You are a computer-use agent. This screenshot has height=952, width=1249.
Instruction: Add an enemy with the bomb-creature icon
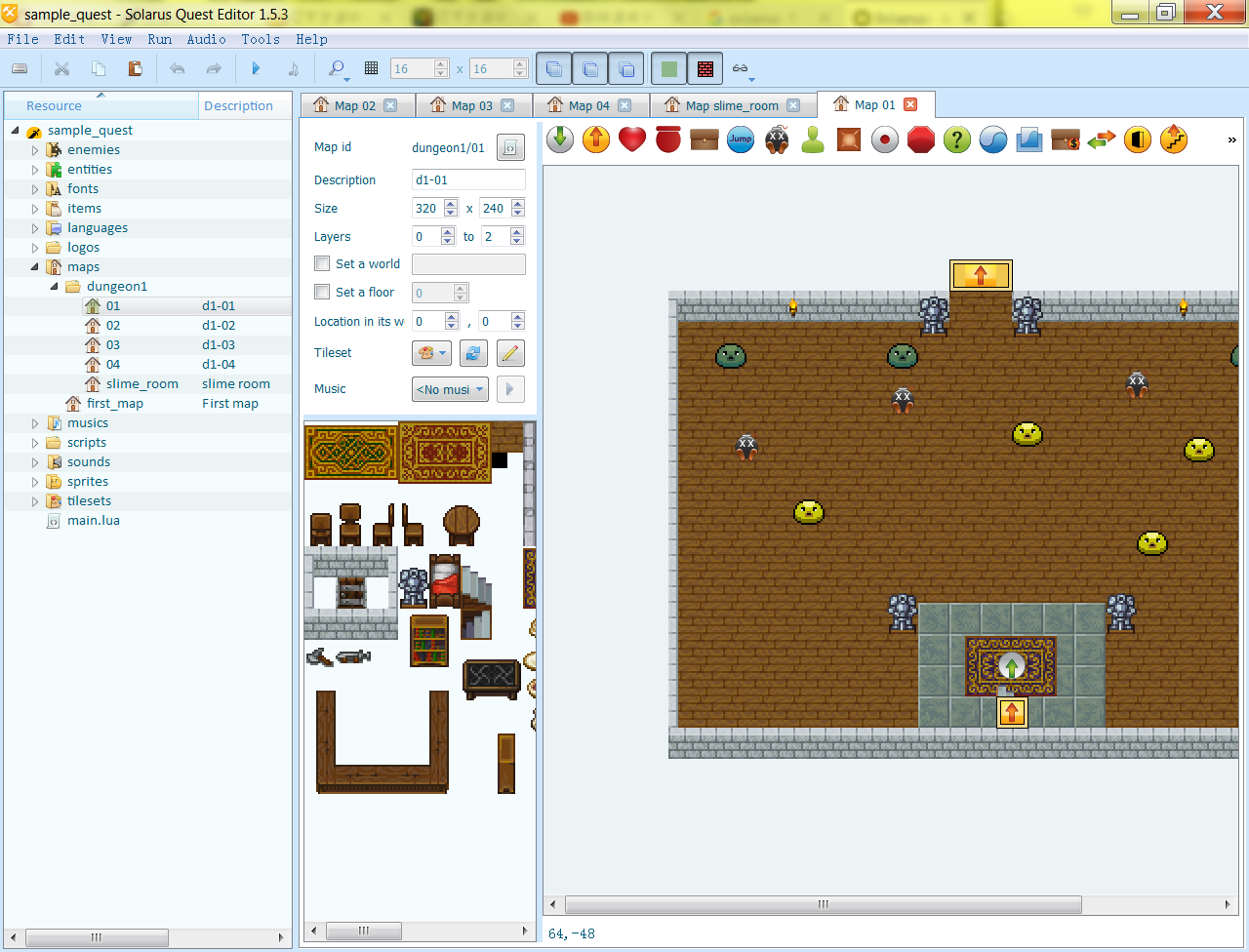(777, 139)
